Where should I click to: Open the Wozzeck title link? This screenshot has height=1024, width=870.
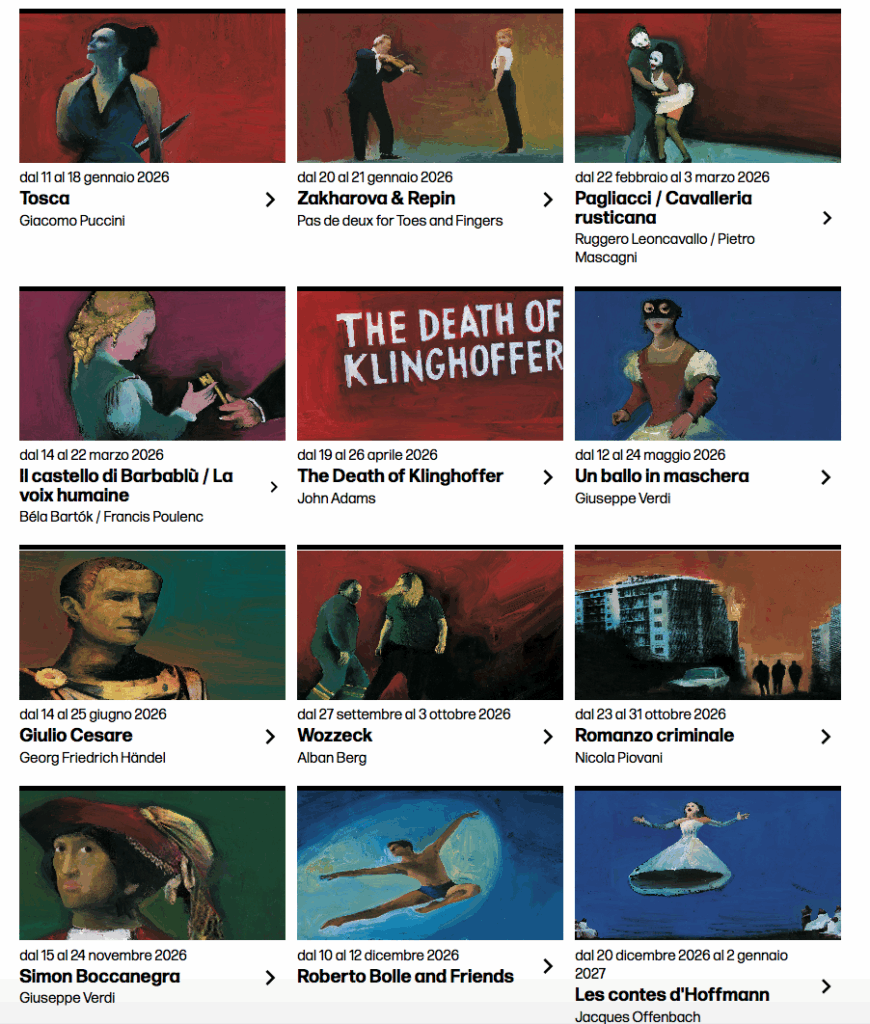click(334, 735)
